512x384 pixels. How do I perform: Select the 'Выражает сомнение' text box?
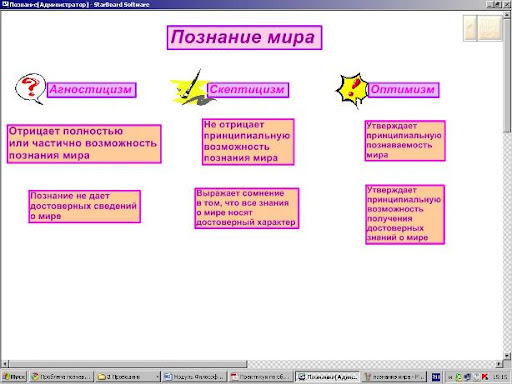coord(247,208)
